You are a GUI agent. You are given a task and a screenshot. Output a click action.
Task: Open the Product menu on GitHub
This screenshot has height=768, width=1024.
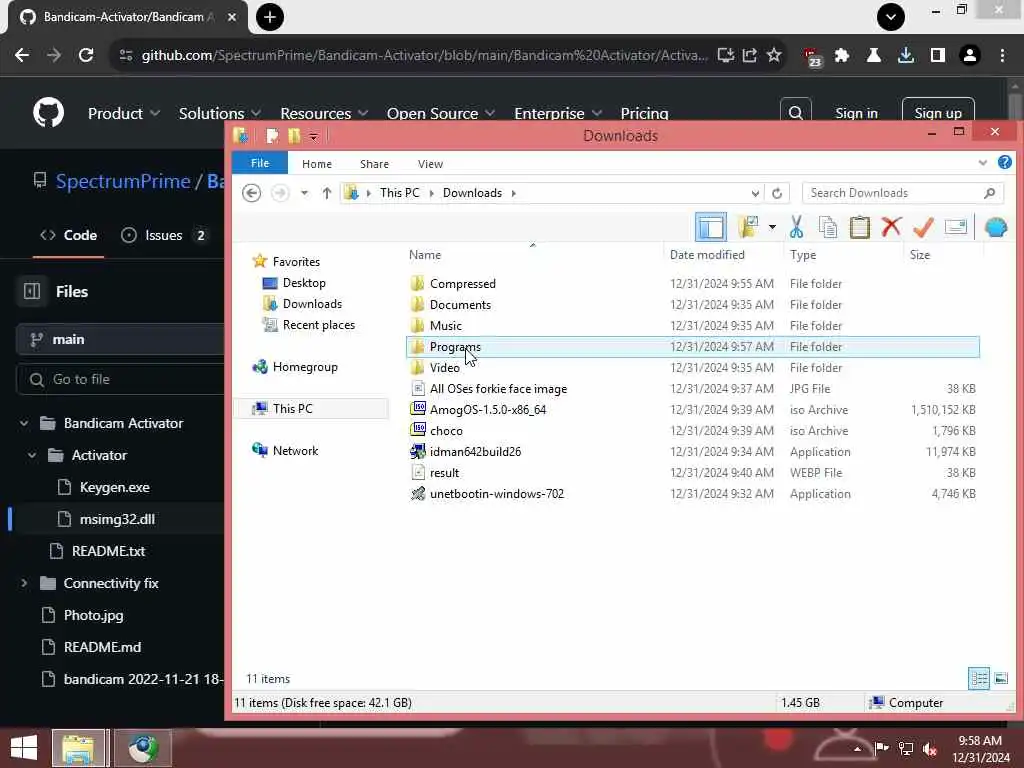tap(123, 114)
